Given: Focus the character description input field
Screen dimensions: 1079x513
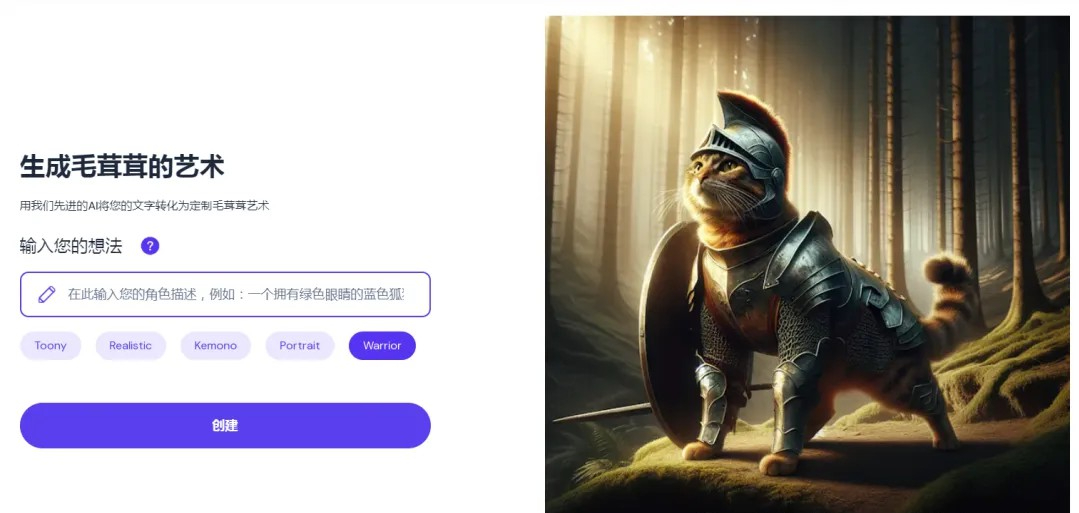Looking at the screenshot, I should (225, 294).
